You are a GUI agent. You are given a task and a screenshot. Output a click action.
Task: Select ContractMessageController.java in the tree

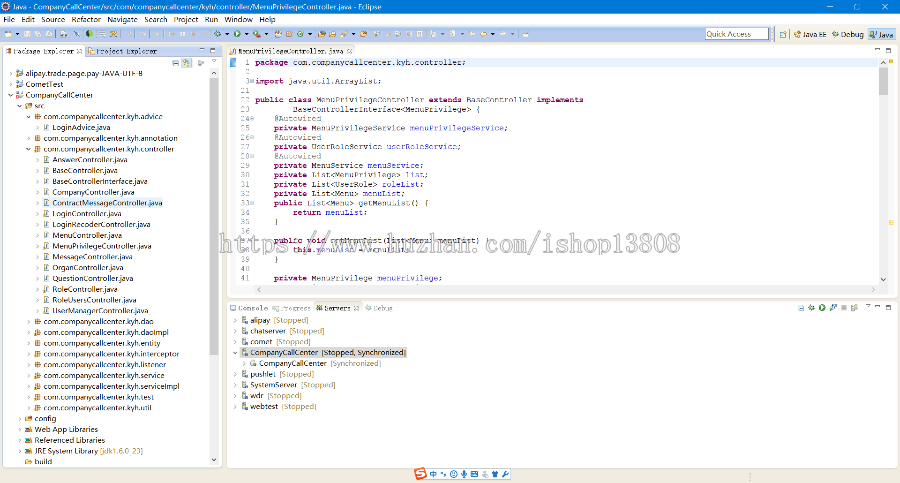(x=107, y=203)
